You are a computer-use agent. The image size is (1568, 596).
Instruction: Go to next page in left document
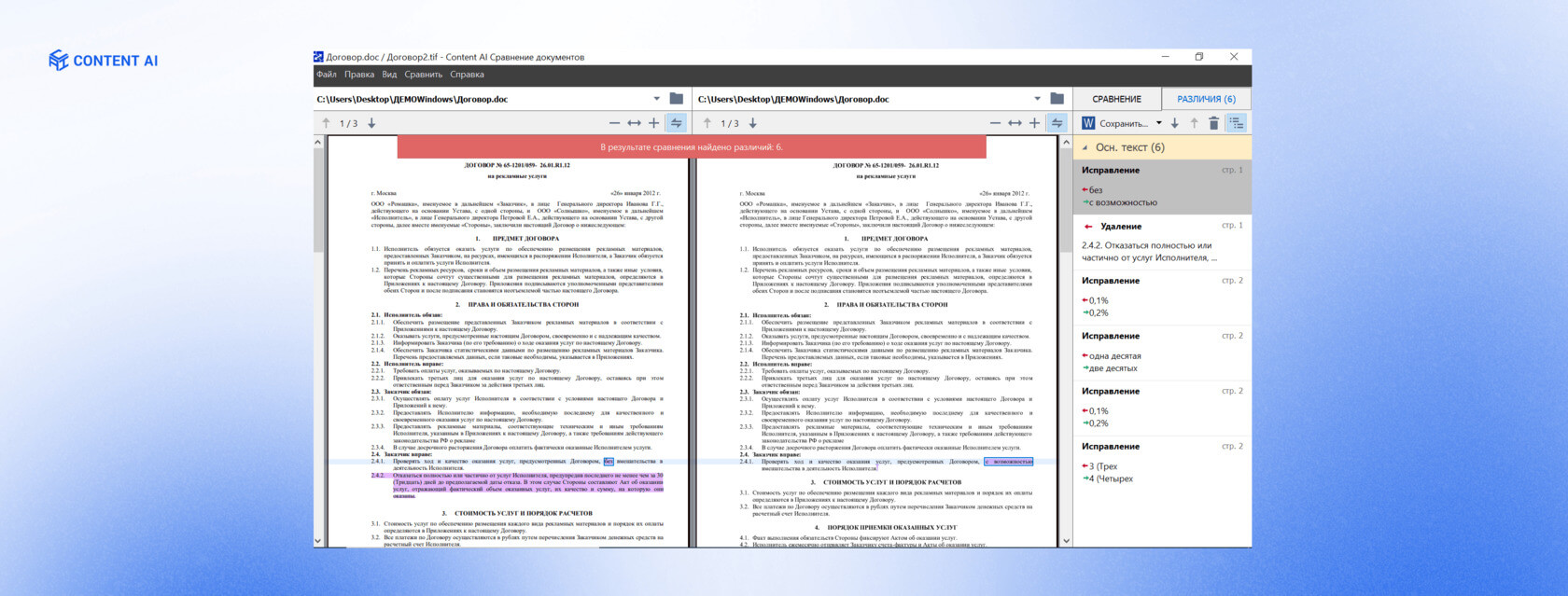(371, 123)
